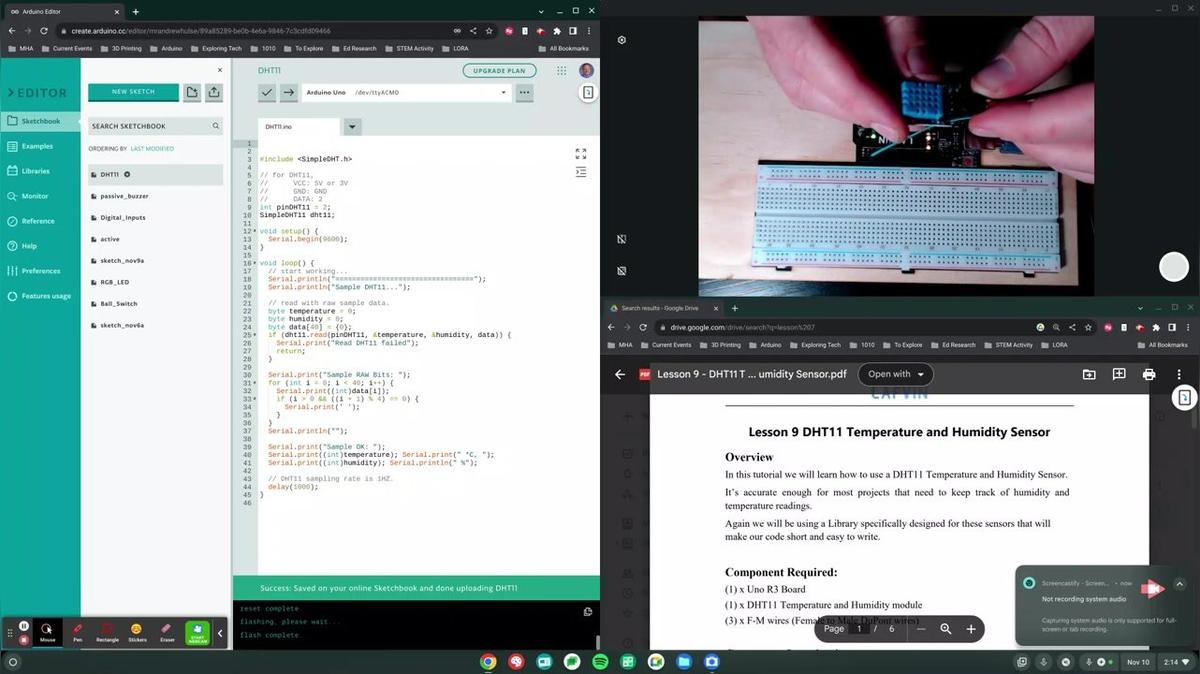Click the PDF page number field

click(x=859, y=629)
